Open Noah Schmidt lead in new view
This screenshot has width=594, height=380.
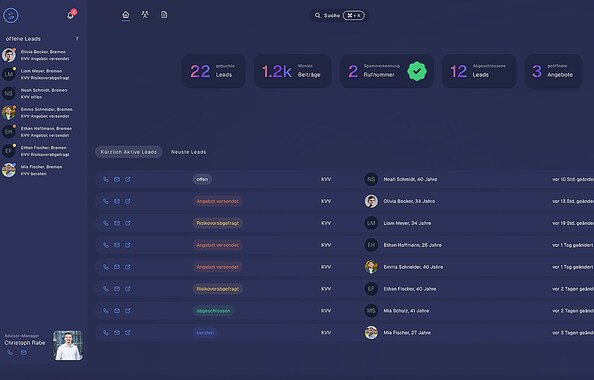tap(128, 179)
